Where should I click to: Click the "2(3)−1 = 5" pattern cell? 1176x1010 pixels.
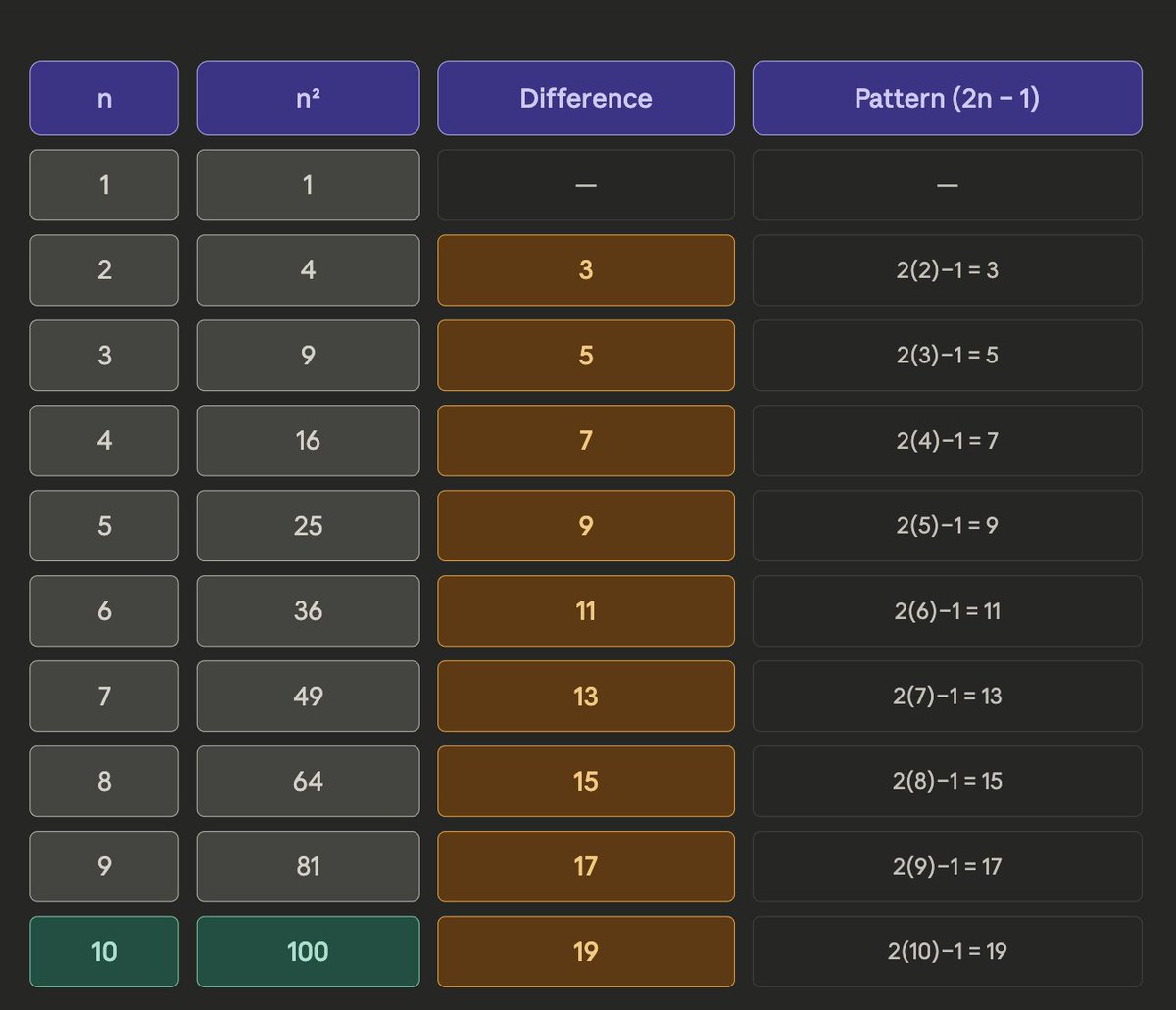947,355
